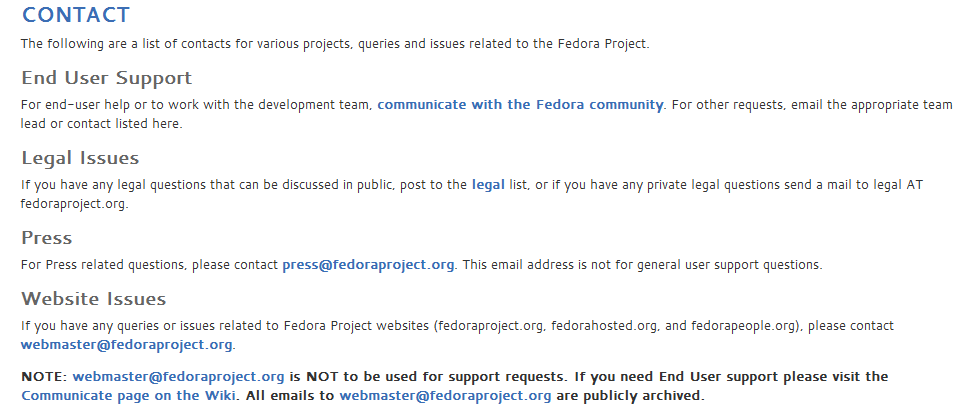The height and width of the screenshot is (416, 965).
Task: Click the bold 'NOTE:' label
Action: click(44, 377)
